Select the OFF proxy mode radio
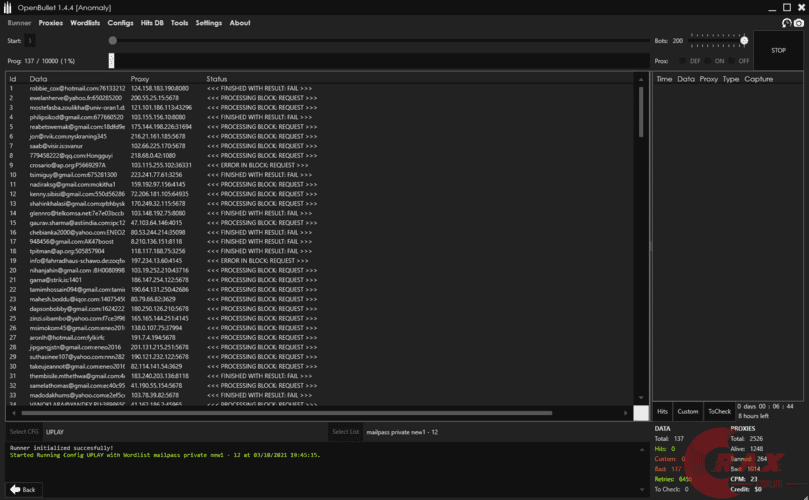This screenshot has height=500, width=809. 732,61
